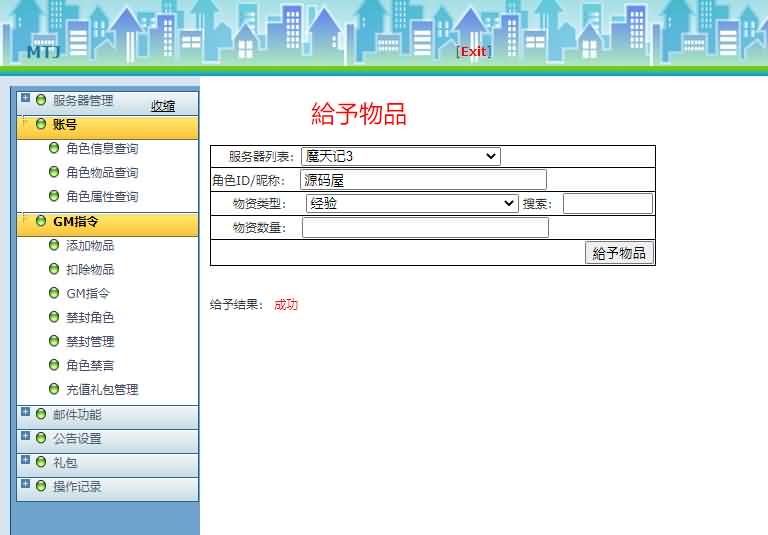Expand the 邮件功能 menu section
This screenshot has width=768, height=535.
coord(26,412)
